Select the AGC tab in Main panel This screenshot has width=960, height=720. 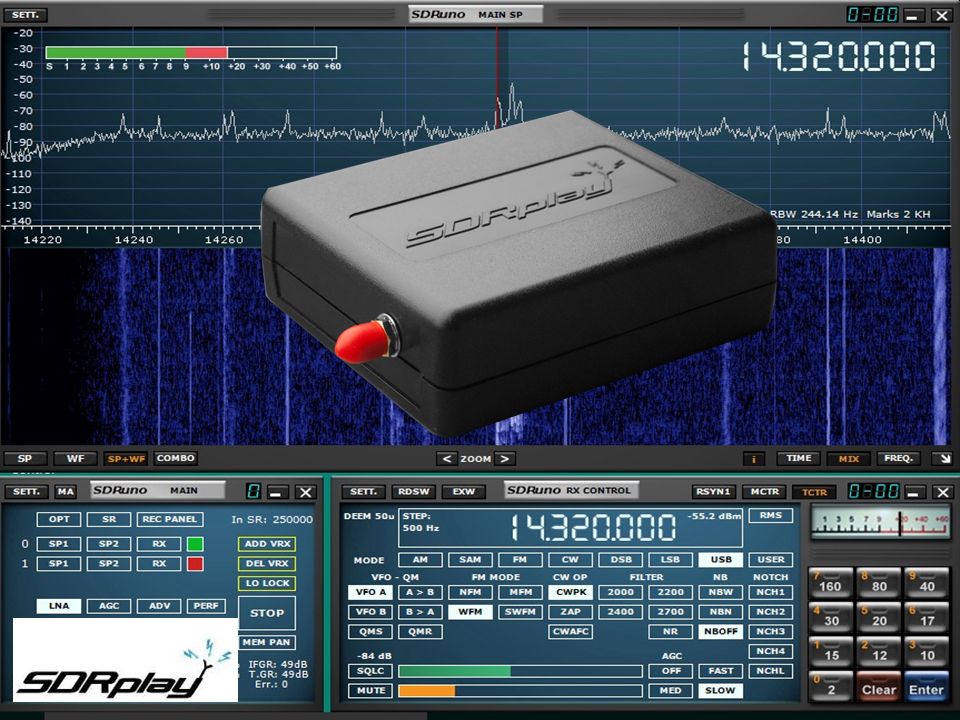[109, 606]
